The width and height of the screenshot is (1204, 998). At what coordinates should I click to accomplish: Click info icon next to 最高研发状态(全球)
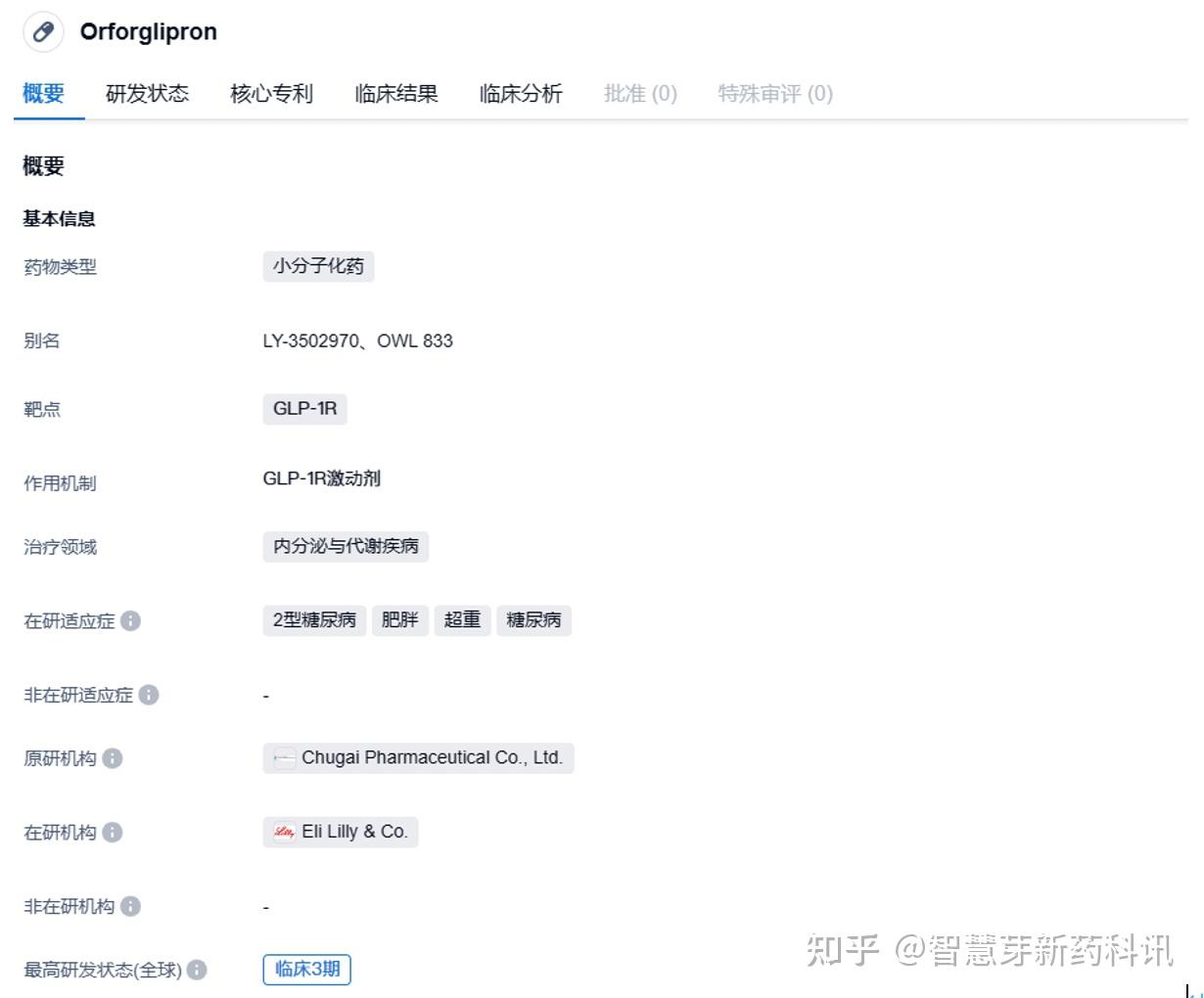pos(197,970)
